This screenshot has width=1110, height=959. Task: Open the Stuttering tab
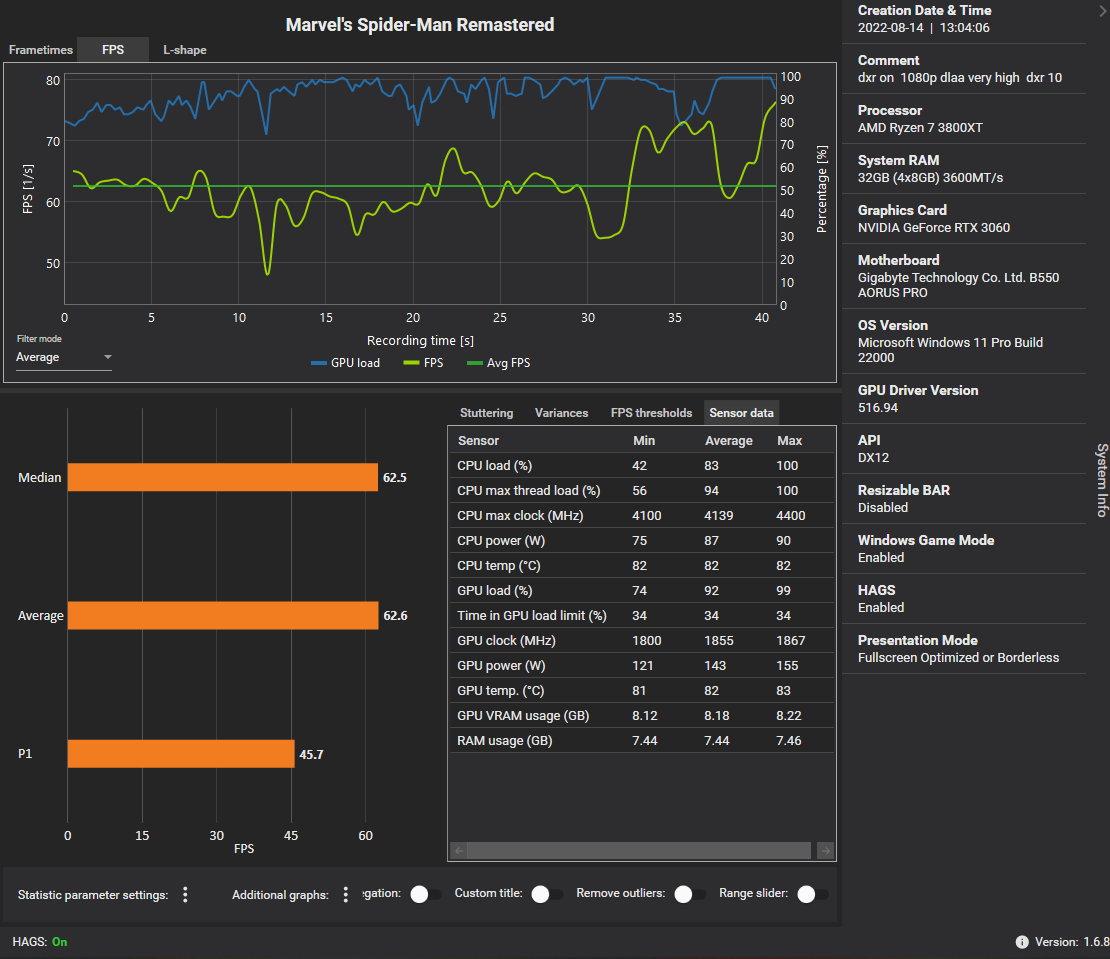tap(486, 413)
